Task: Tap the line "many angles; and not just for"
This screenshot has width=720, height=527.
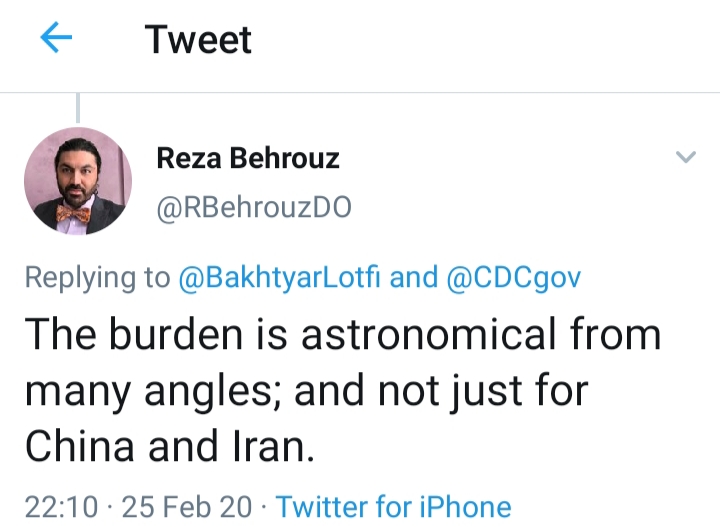Action: pos(306,390)
